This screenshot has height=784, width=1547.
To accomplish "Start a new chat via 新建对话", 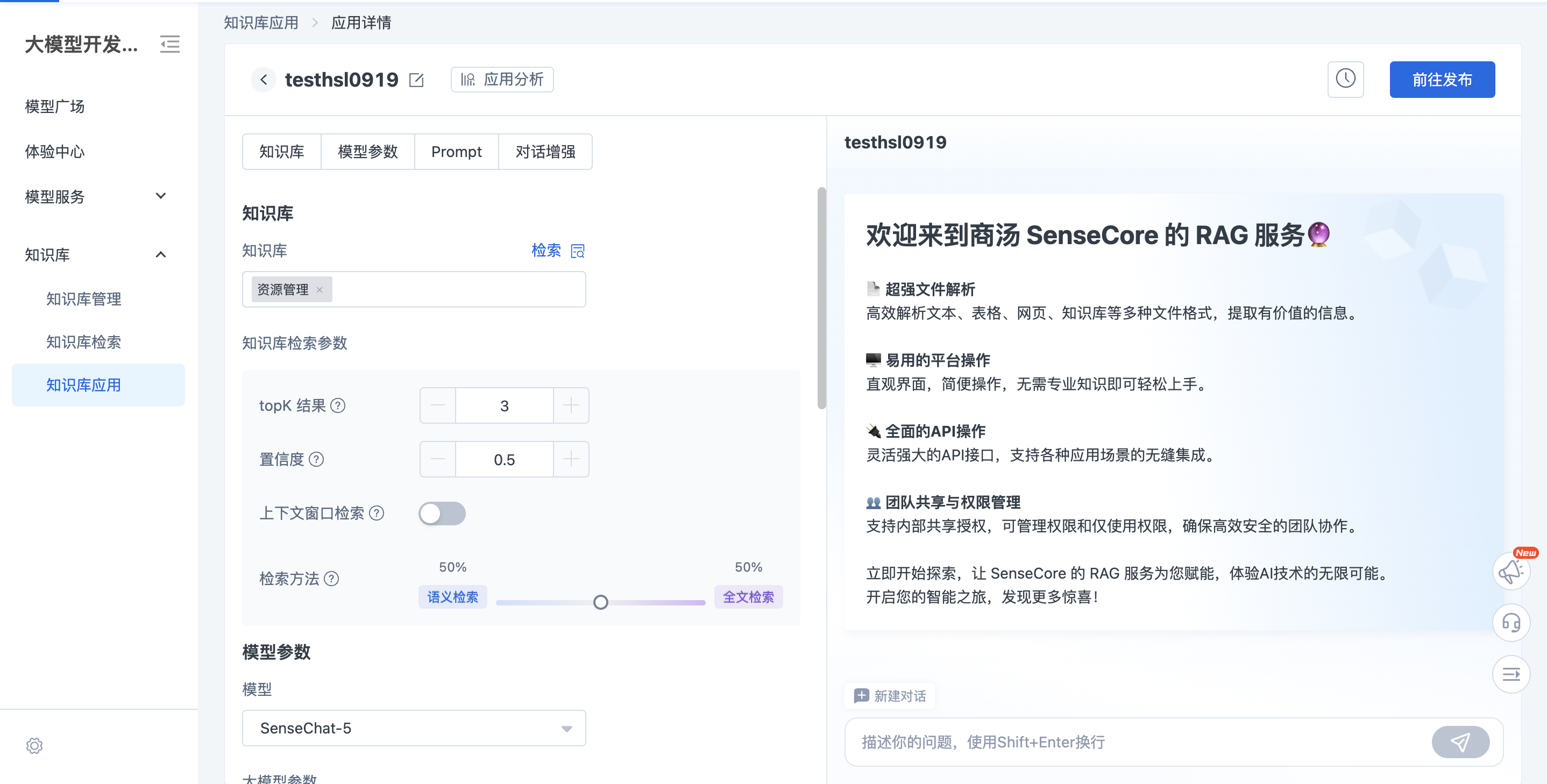I will (889, 695).
